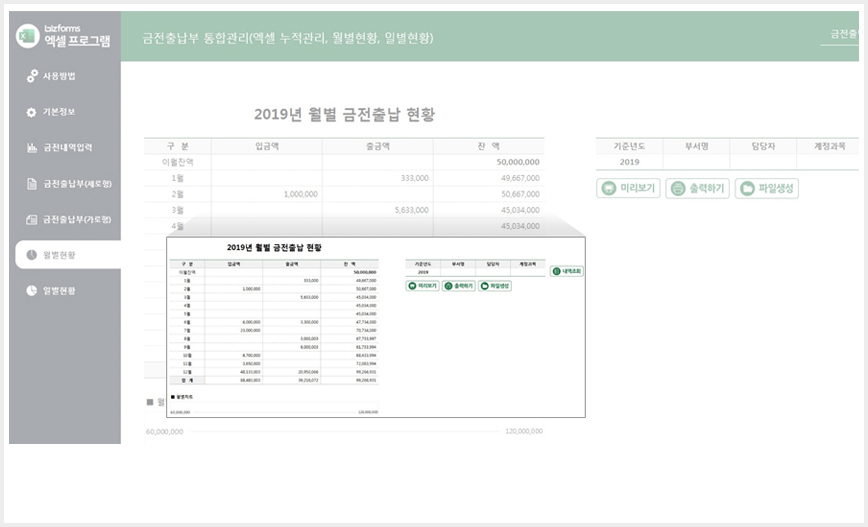The height and width of the screenshot is (527, 868).
Task: Select the 금전내역입력 chart icon
Action: (x=32, y=147)
